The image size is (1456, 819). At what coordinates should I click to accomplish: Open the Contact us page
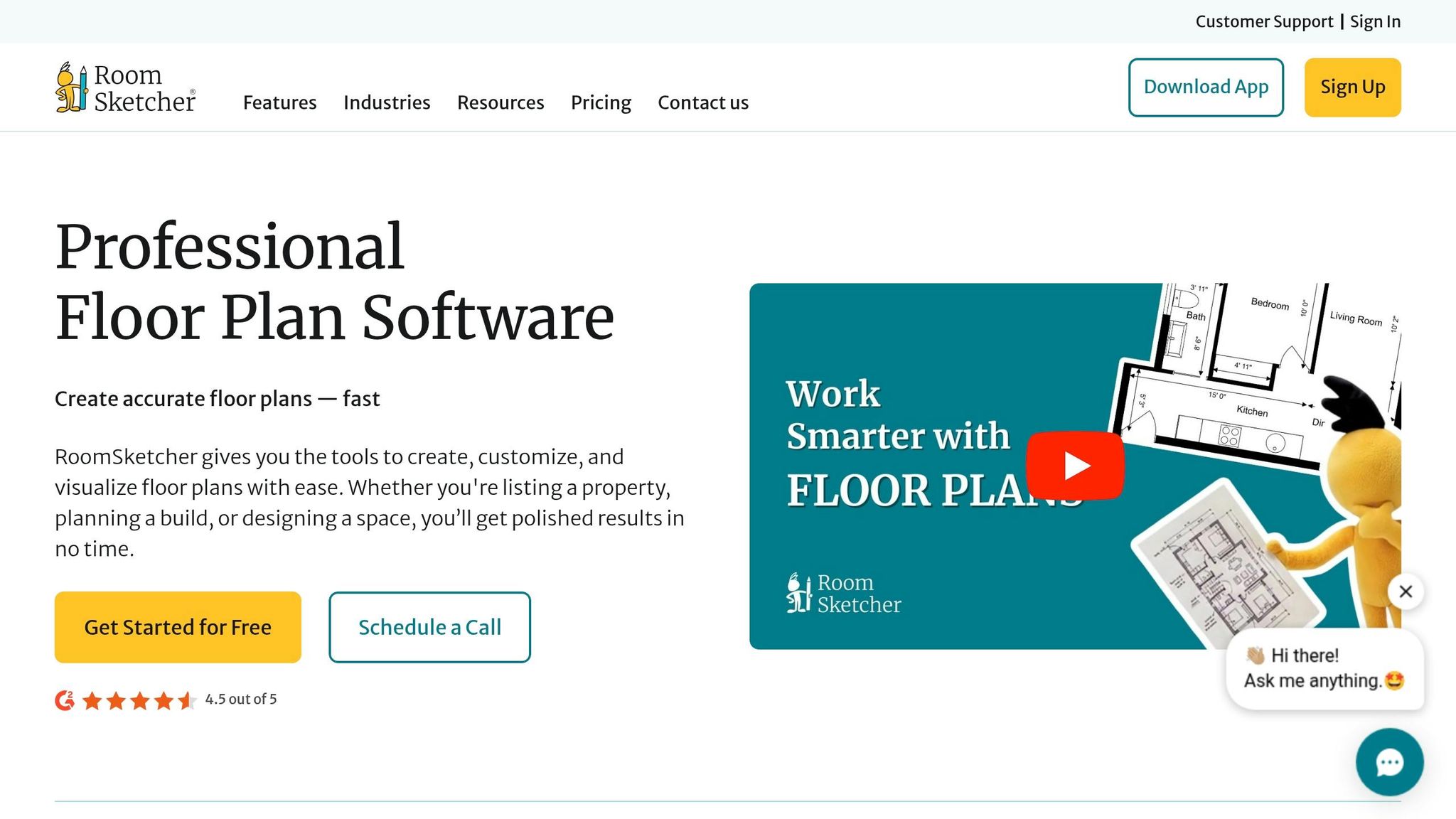pos(703,102)
